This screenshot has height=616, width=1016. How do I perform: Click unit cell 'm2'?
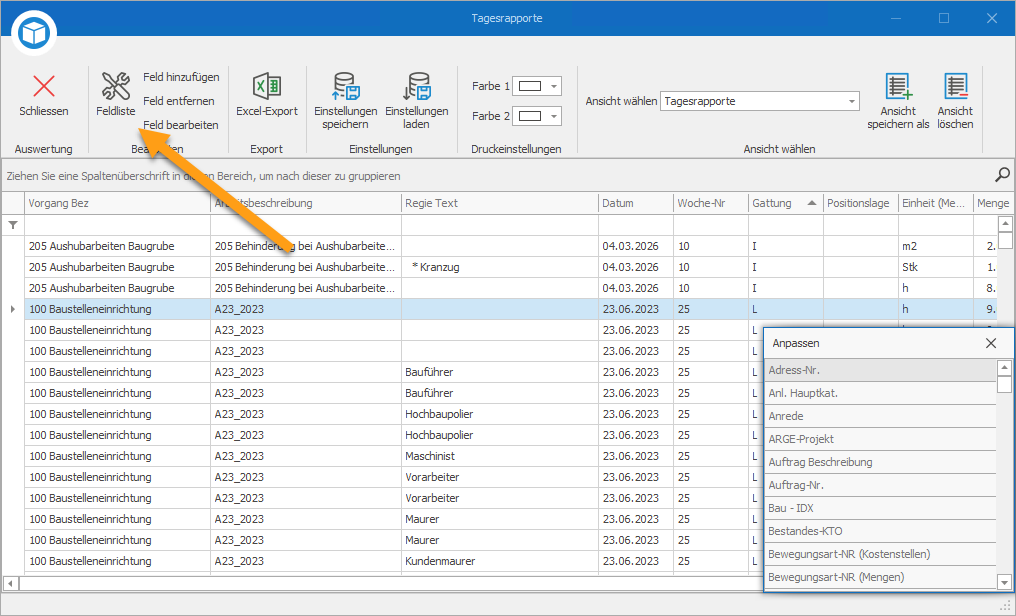936,246
